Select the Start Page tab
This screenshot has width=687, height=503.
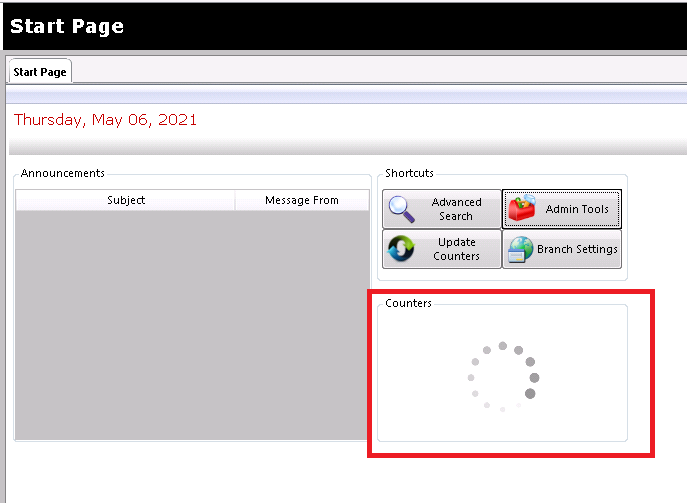[40, 71]
